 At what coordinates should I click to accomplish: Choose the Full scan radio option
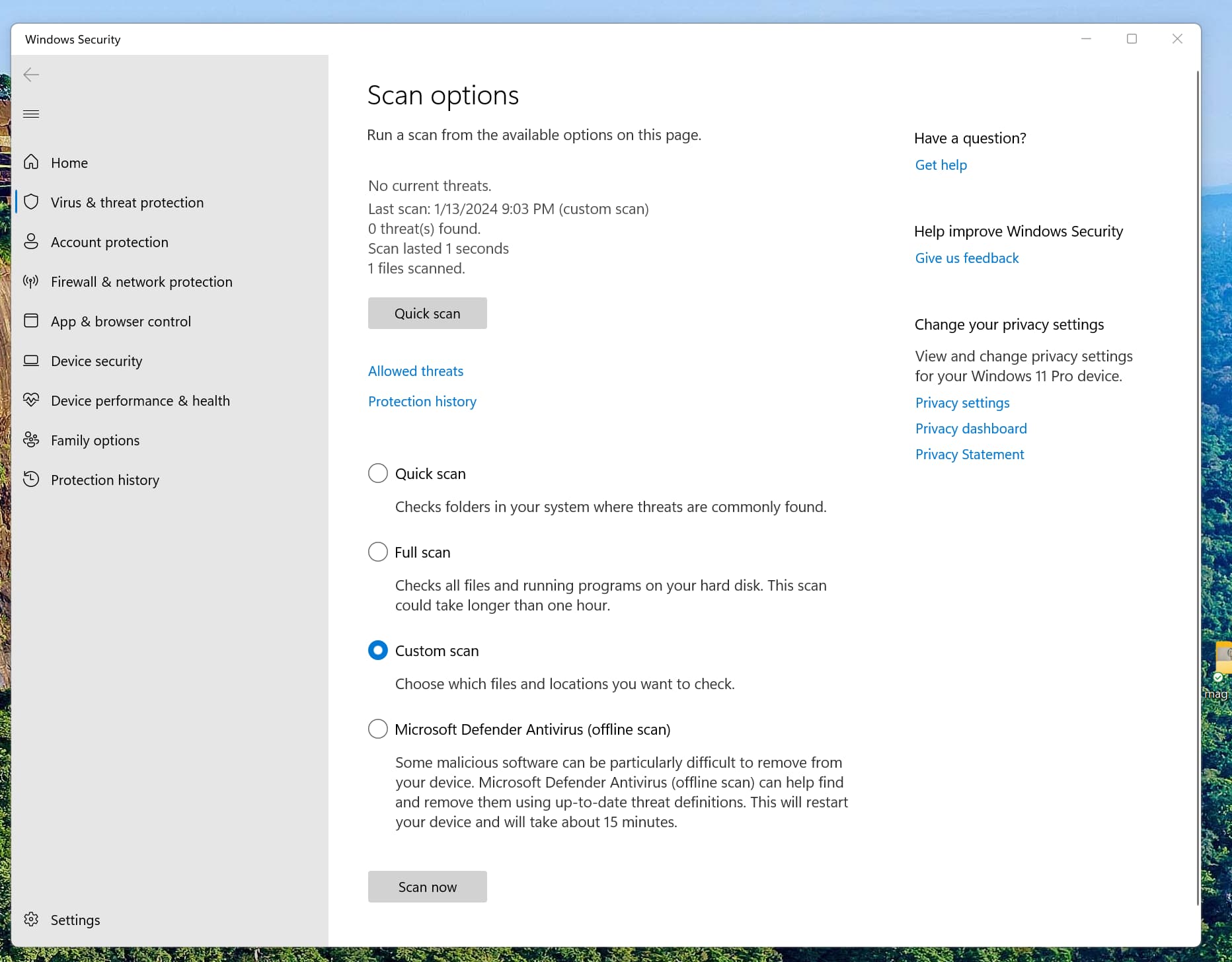tap(377, 552)
